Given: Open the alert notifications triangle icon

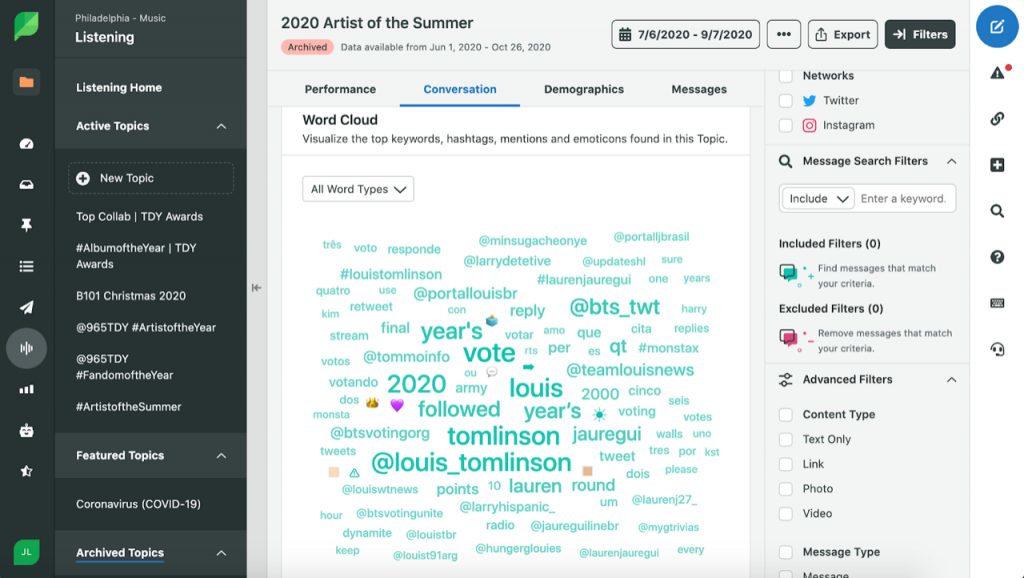Looking at the screenshot, I should click(x=997, y=72).
